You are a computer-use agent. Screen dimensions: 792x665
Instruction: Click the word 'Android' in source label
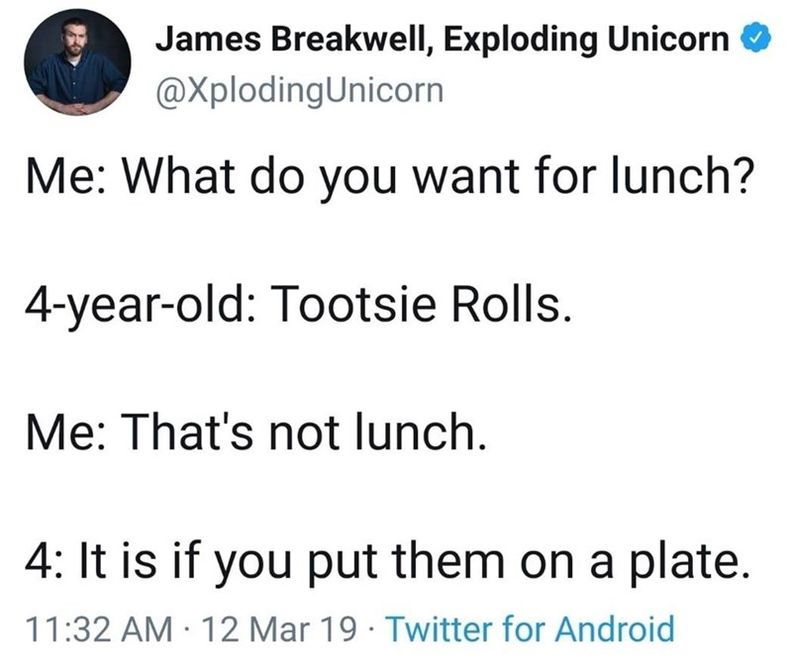[615, 629]
